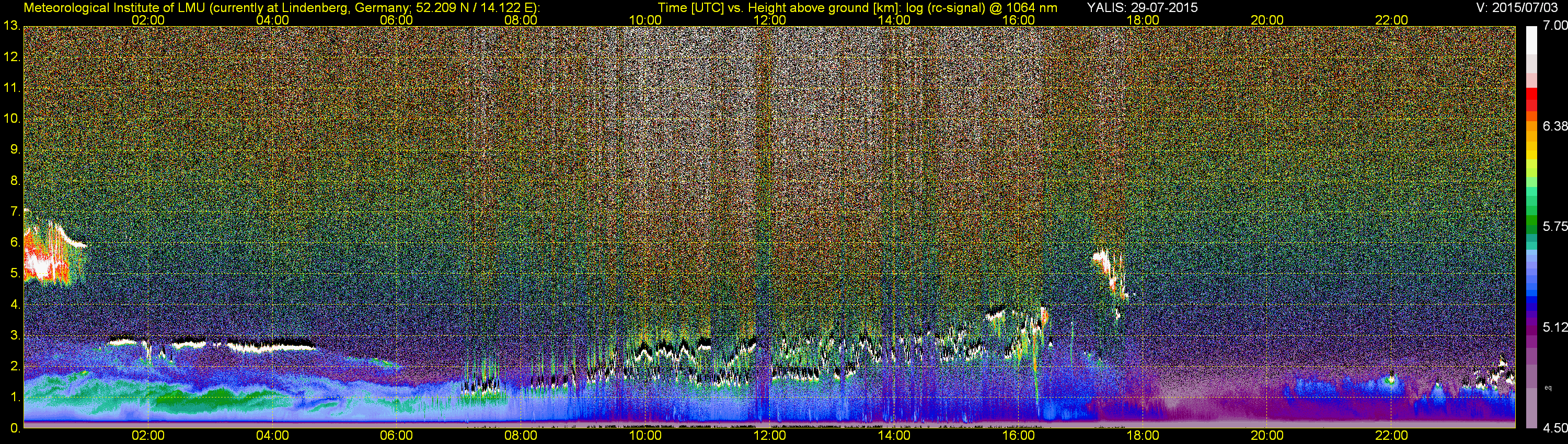The image size is (1568, 444).
Task: Click the 5.12 colorbar value
Action: click(1554, 327)
